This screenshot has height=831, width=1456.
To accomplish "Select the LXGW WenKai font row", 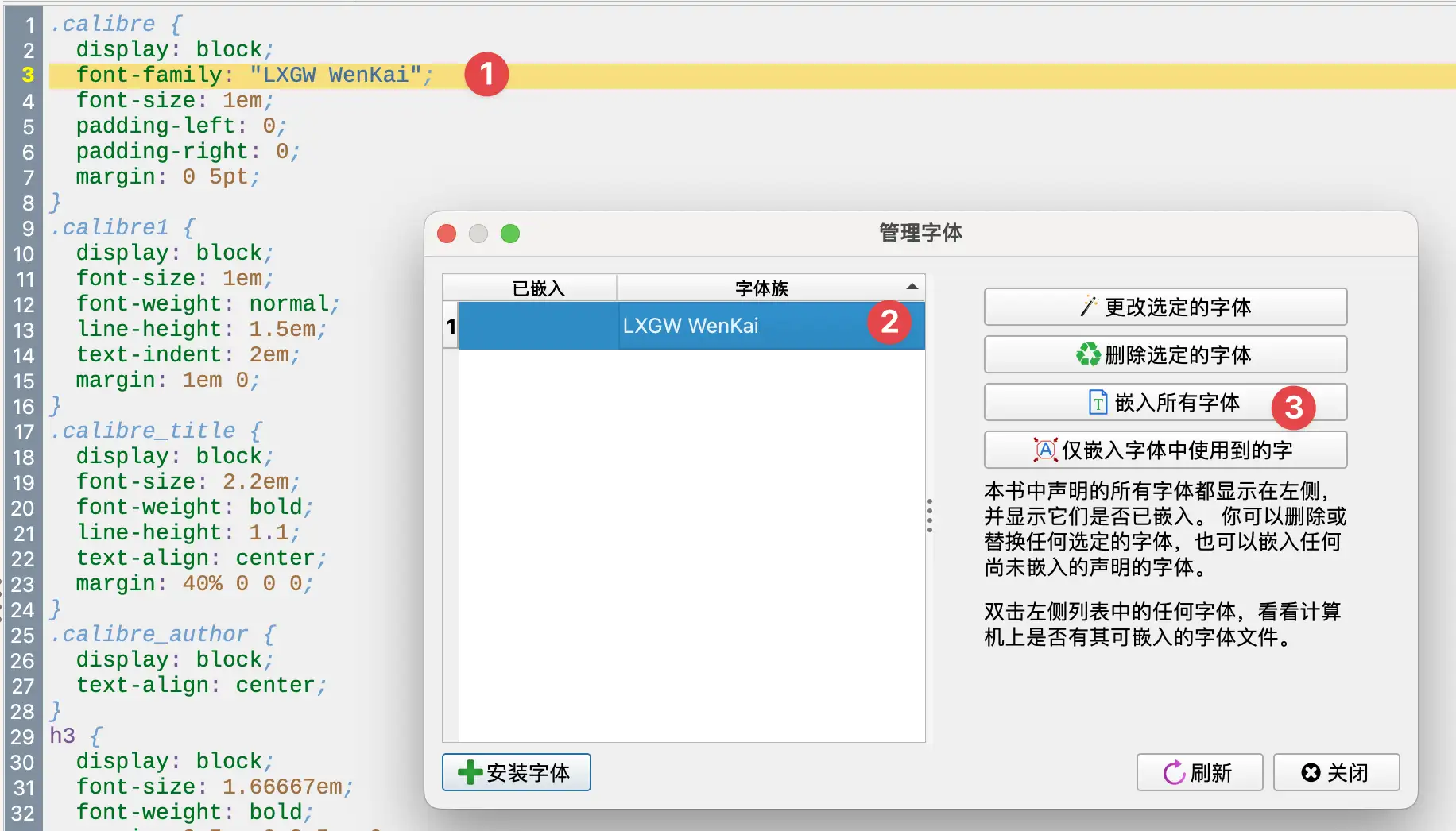I will pos(690,326).
